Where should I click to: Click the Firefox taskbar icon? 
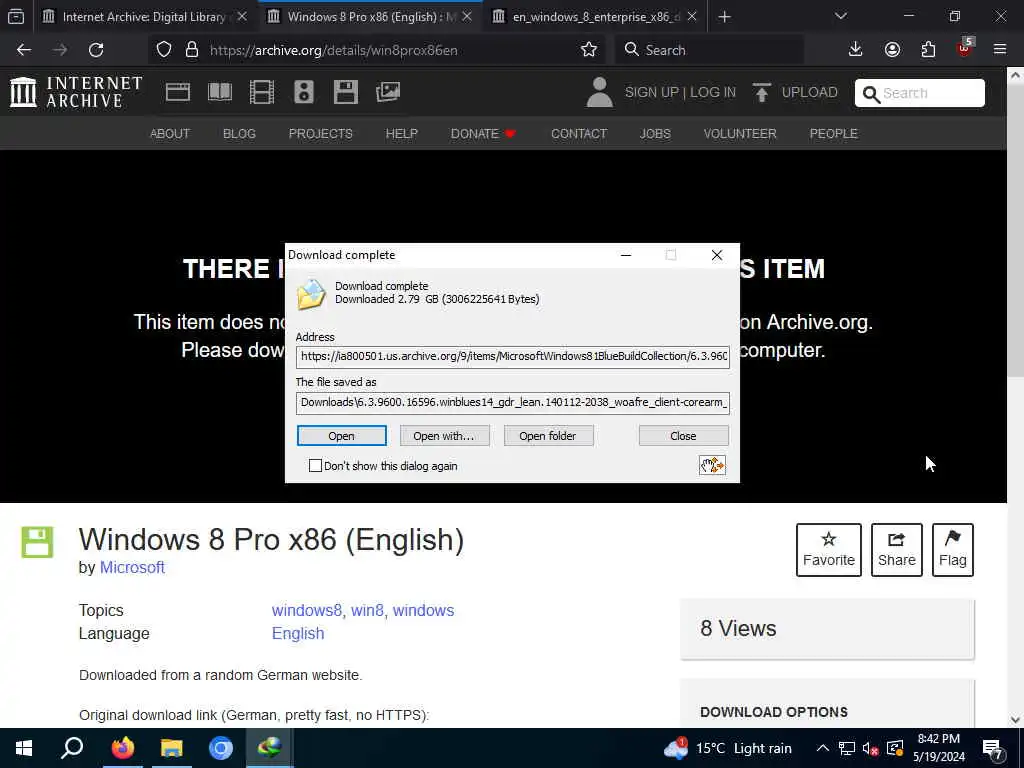[x=122, y=748]
